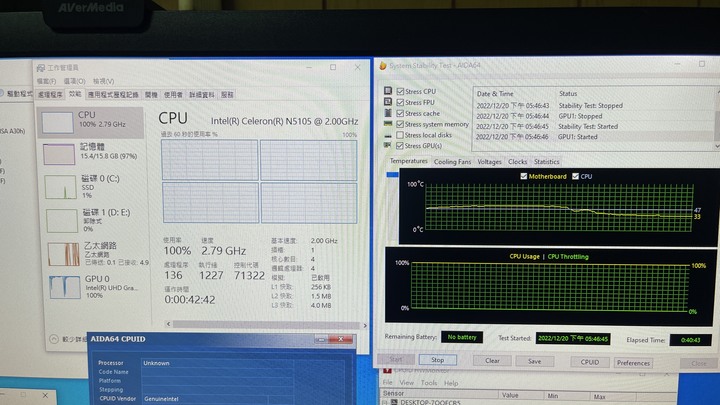
Task: Select the 磁碟 1 (D: E:) disk graph icon
Action: coord(62,221)
